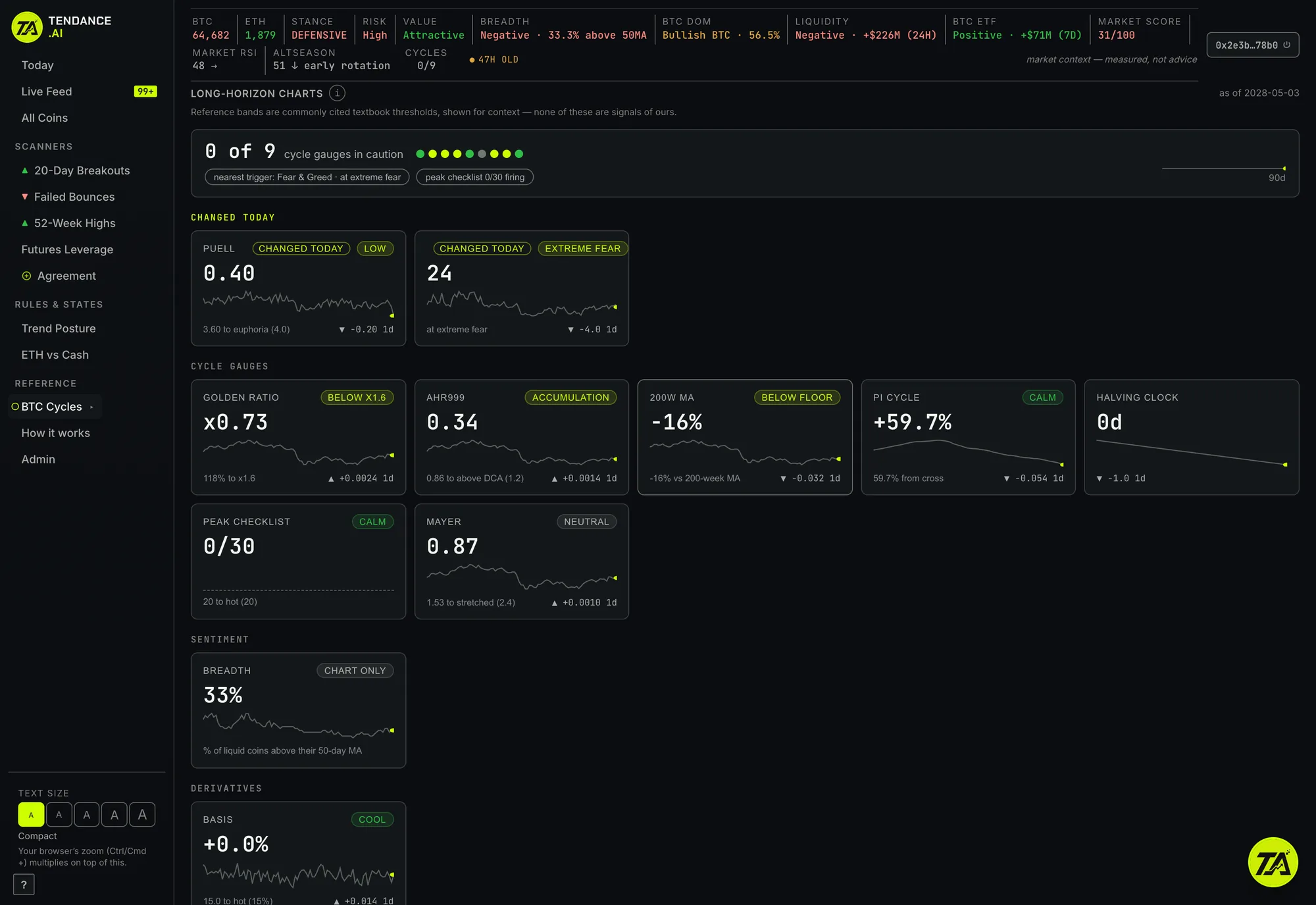This screenshot has height=905, width=1316.
Task: Click the COOL badge on Basis
Action: coord(372,819)
